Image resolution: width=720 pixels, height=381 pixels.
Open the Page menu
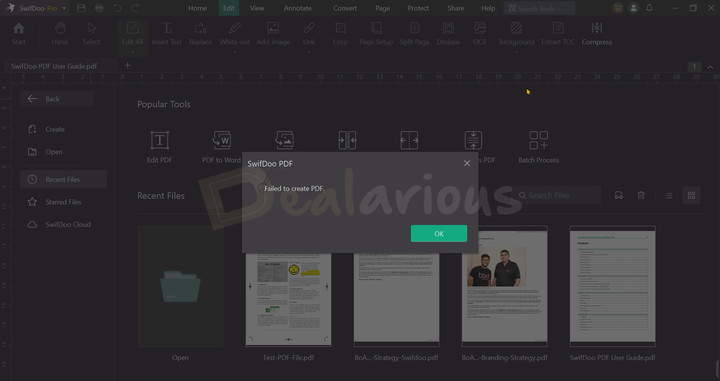coord(382,8)
